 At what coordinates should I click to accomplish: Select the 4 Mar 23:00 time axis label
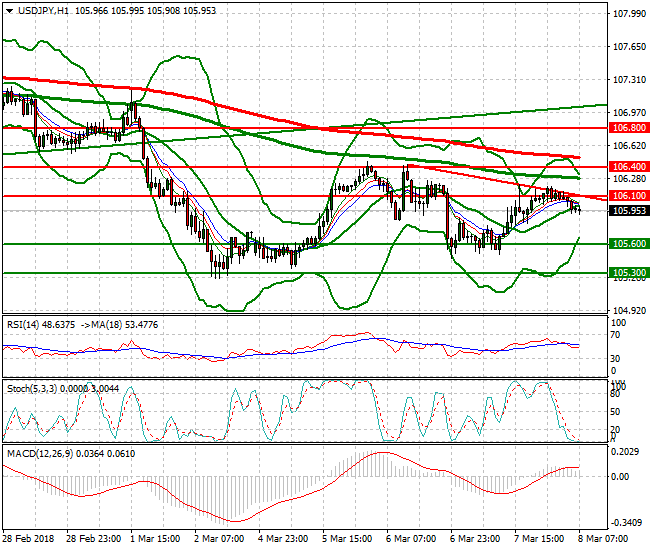coord(283,539)
